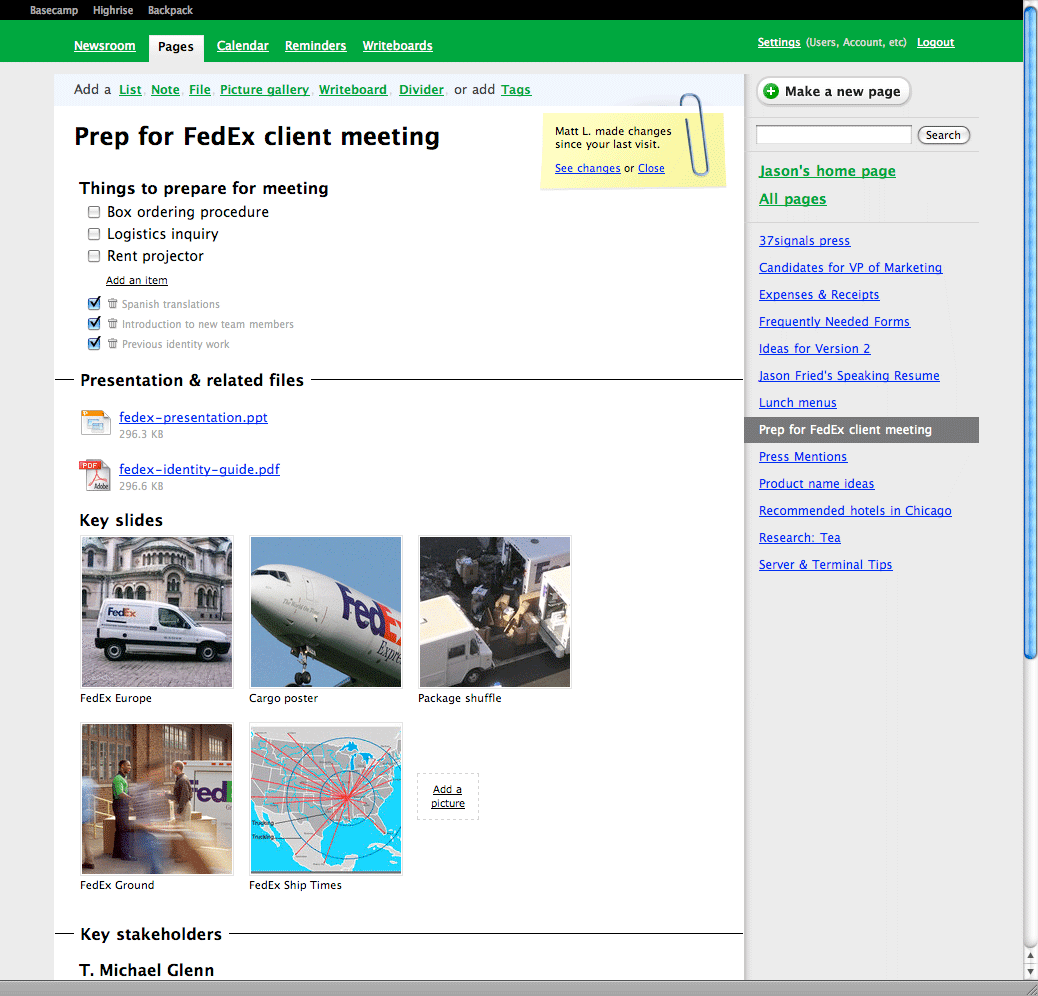Click Add an item link

(136, 280)
